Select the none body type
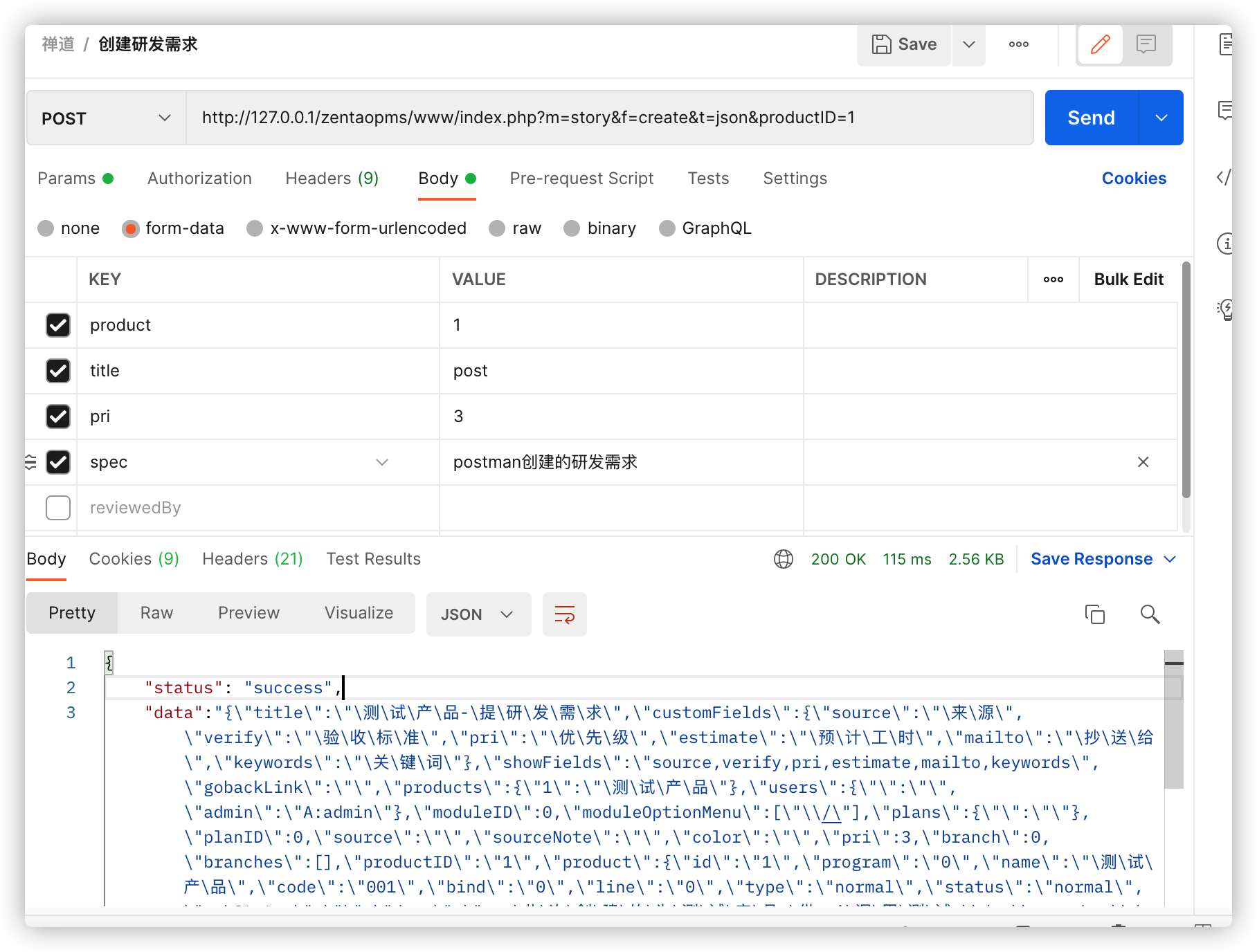This screenshot has height=952, width=1257. (46, 228)
